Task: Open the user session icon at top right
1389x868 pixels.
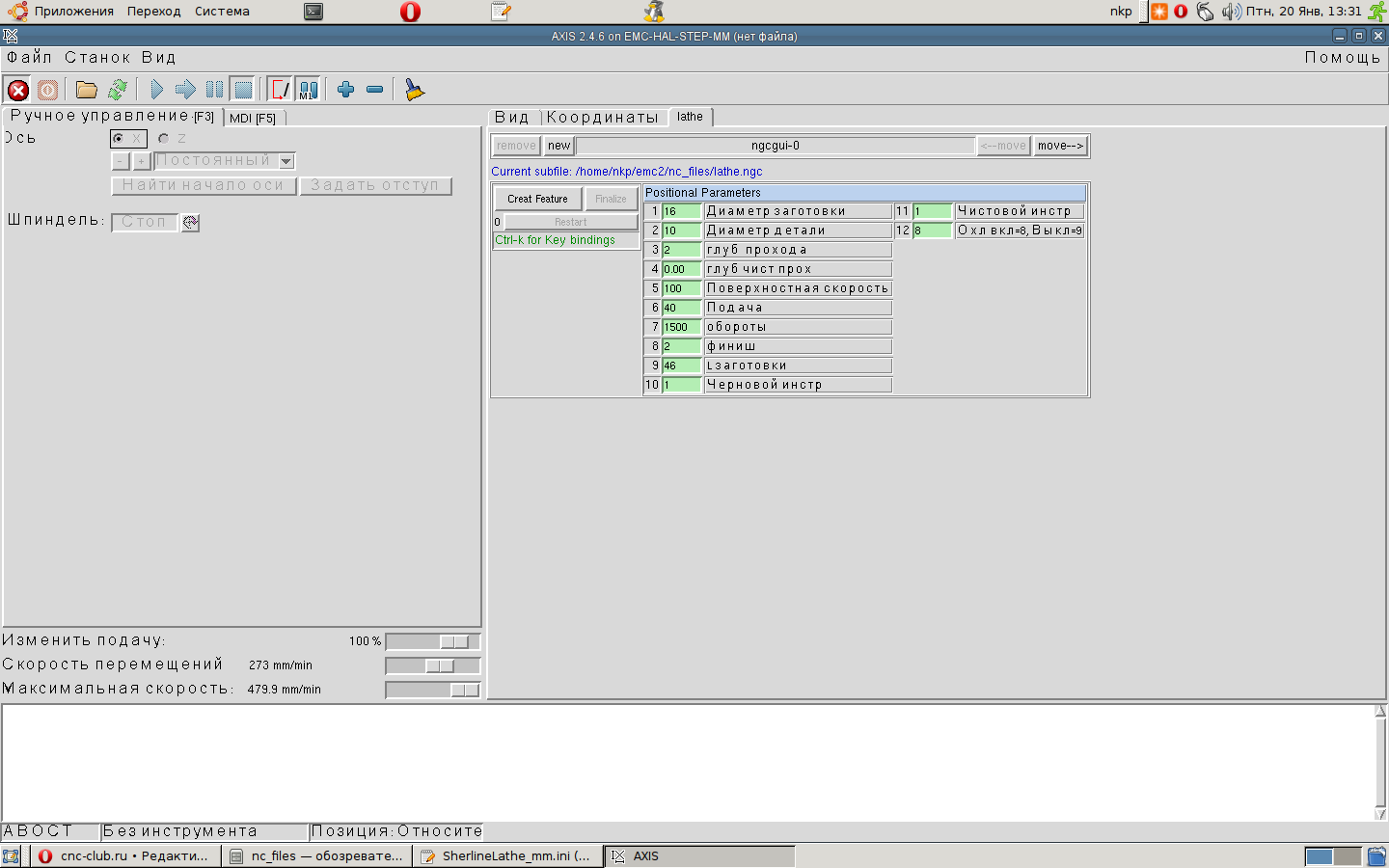Action: 1376,12
